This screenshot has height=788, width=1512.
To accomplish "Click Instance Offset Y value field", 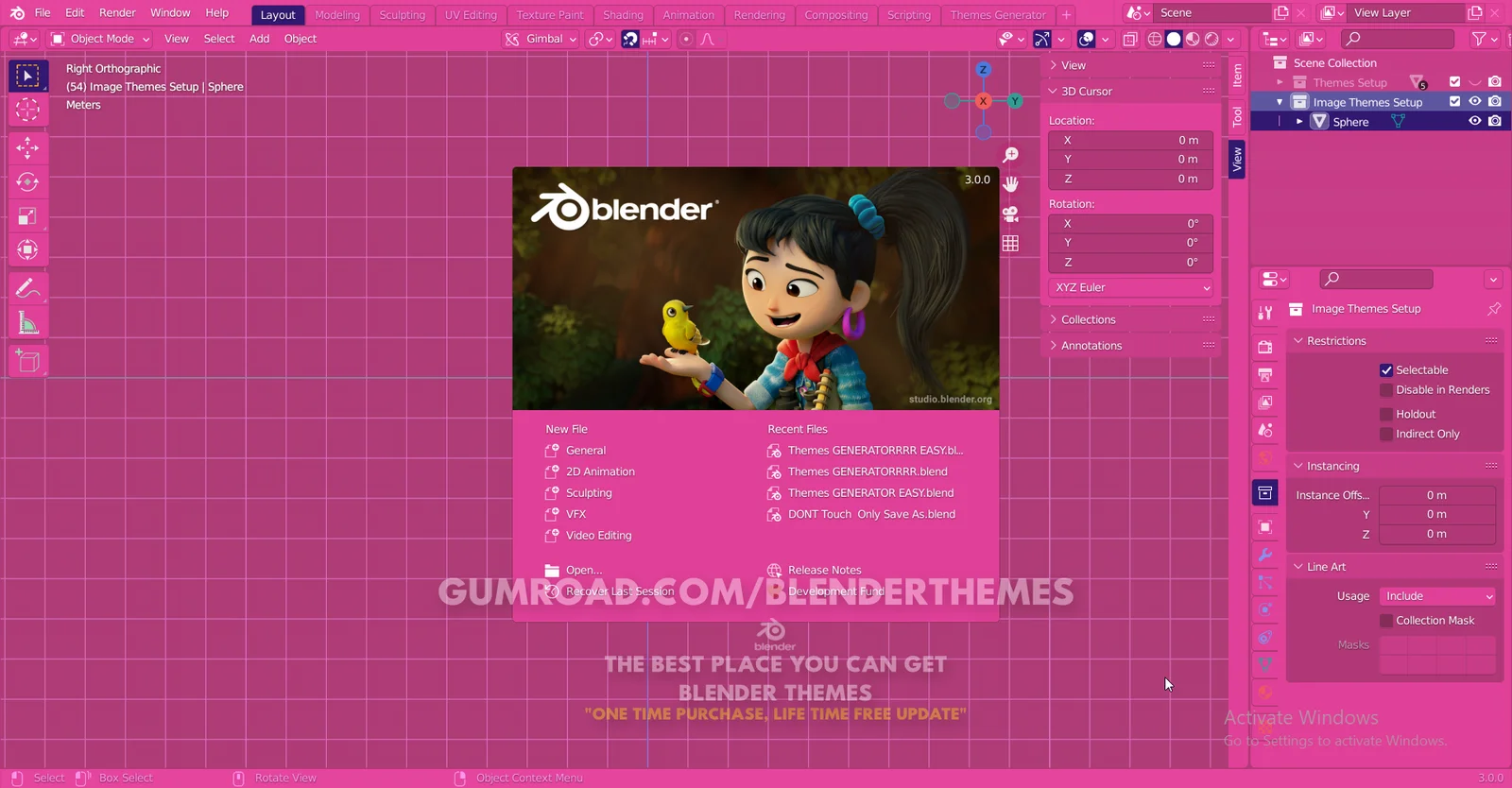I will click(x=1436, y=515).
